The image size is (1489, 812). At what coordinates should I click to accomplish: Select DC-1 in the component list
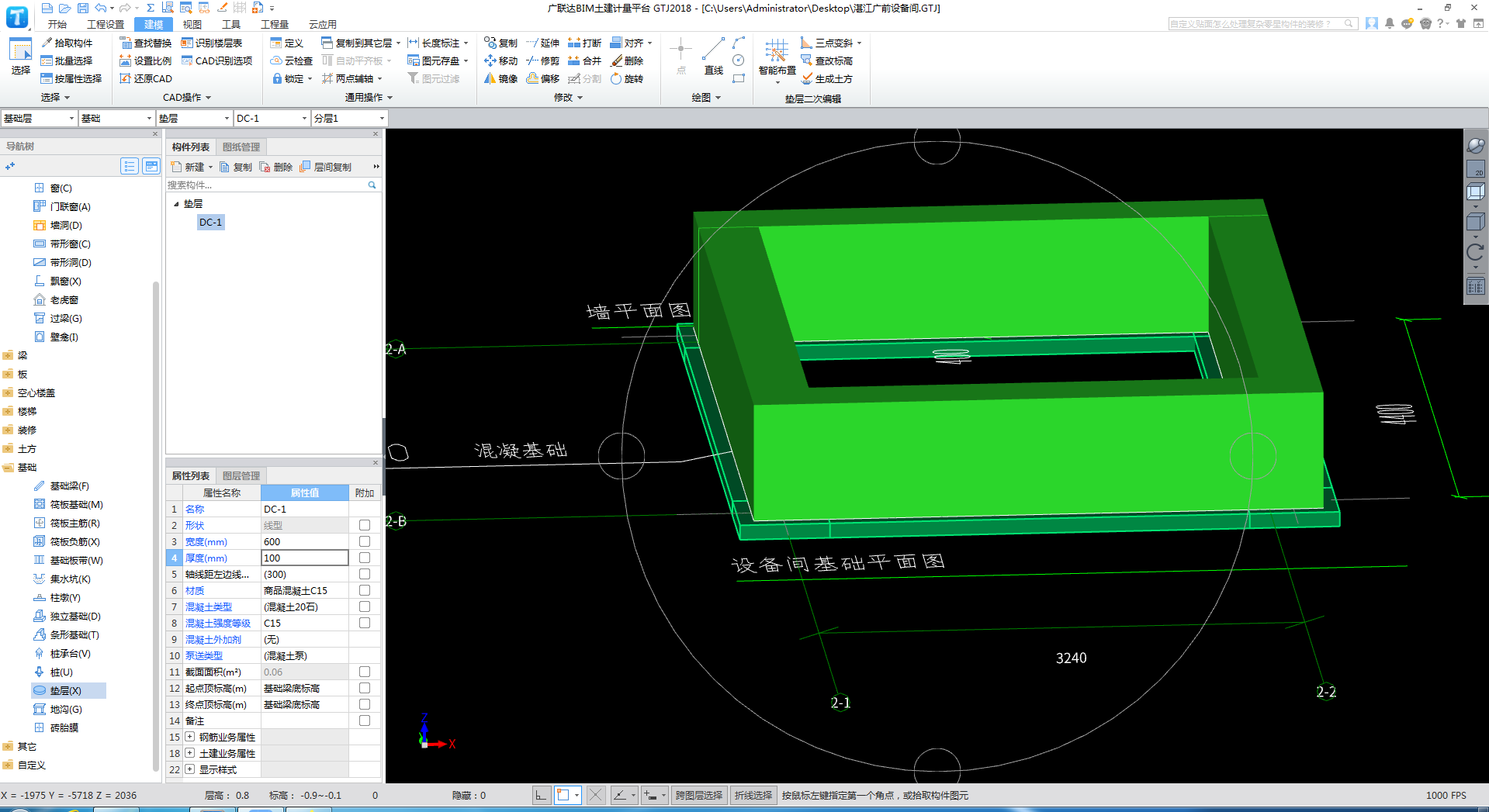coord(210,222)
